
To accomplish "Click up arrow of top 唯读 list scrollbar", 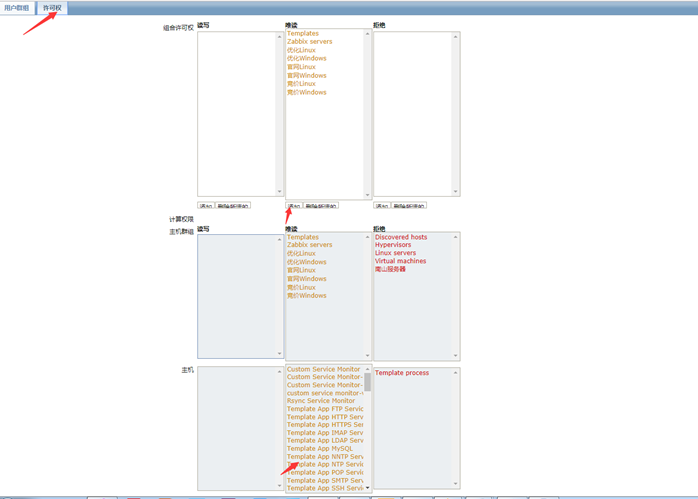I will coord(367,35).
